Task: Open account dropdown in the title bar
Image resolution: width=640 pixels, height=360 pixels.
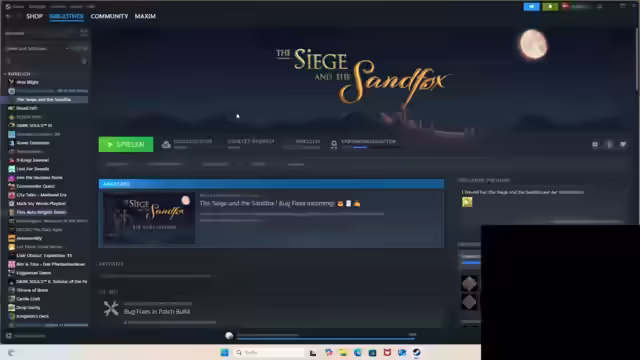Action: [576, 7]
